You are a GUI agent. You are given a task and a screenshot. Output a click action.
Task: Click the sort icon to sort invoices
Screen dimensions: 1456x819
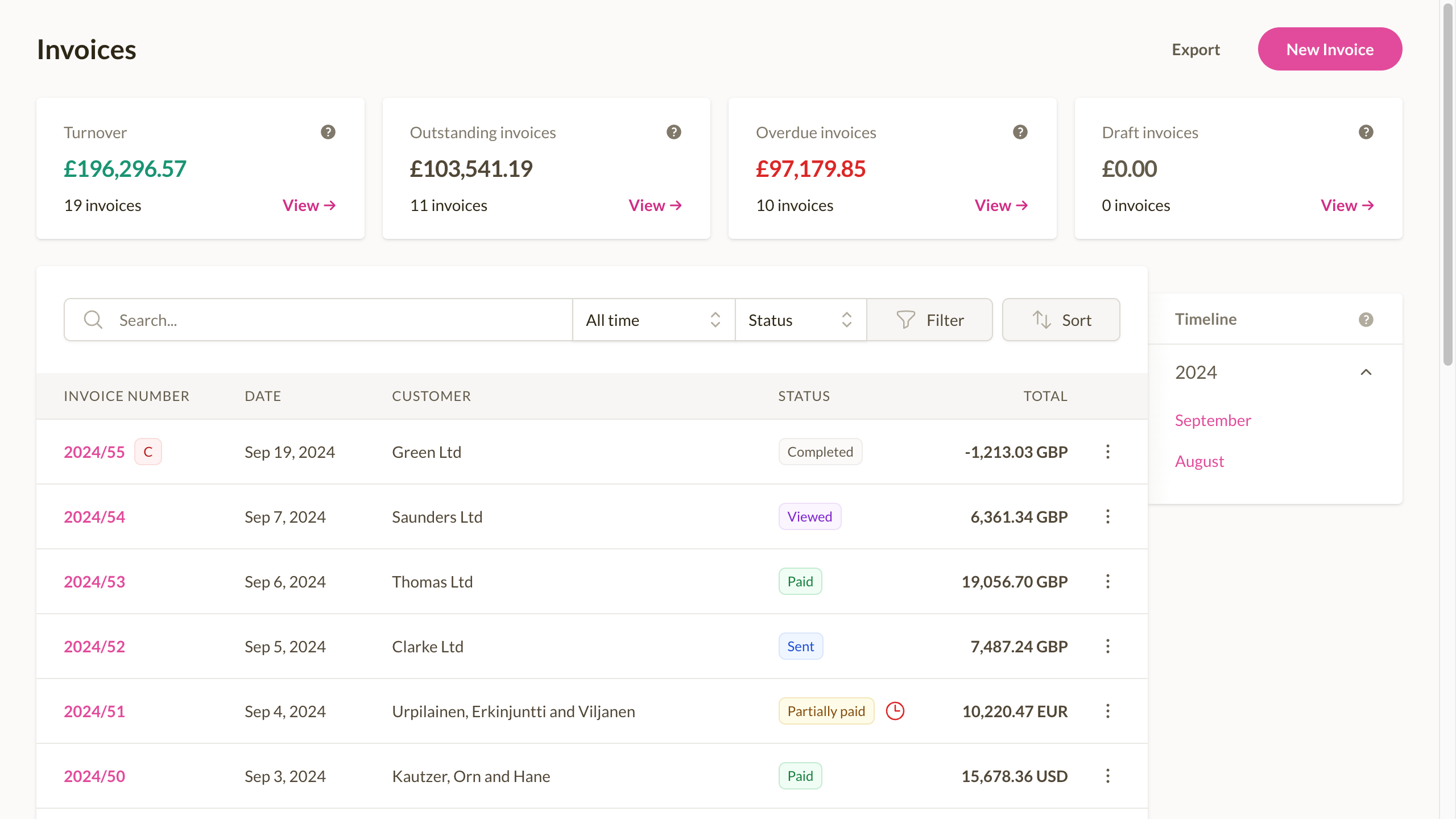tap(1041, 320)
